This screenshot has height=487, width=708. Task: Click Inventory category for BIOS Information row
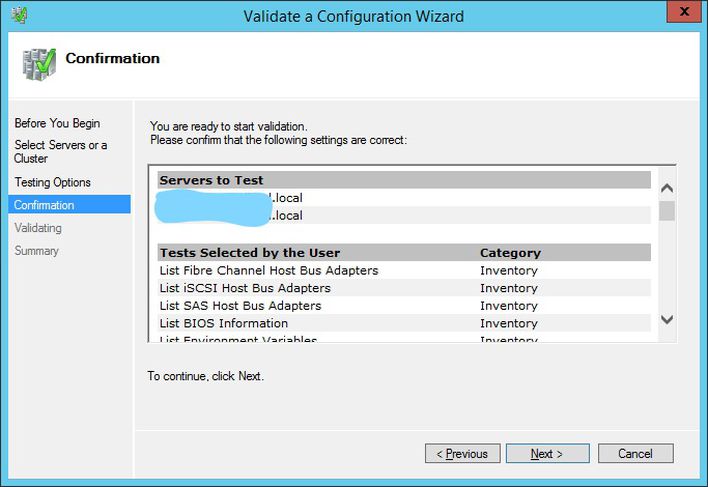tap(509, 323)
